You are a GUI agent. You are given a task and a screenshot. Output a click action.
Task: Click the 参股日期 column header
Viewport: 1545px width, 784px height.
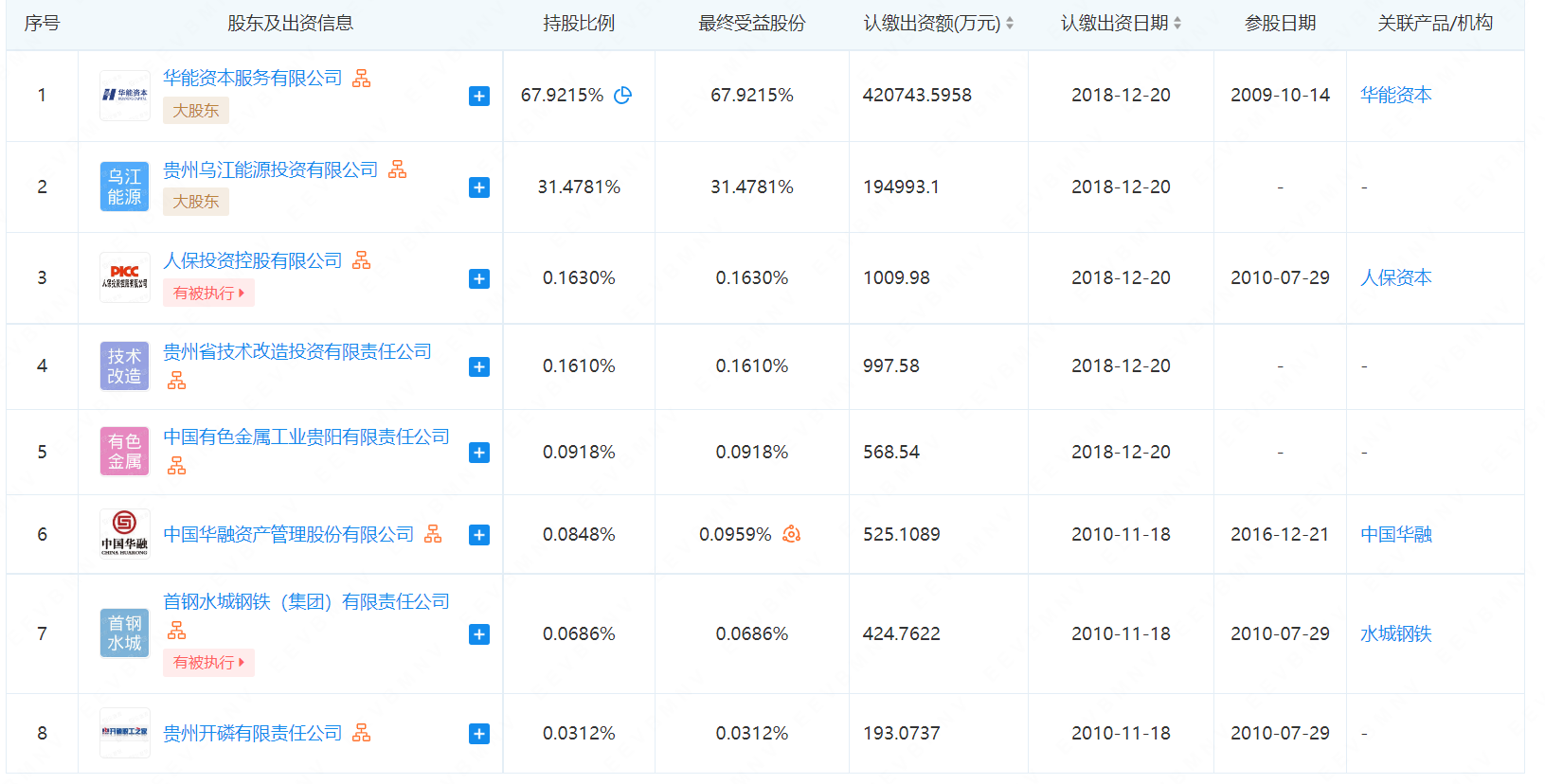[x=1281, y=24]
